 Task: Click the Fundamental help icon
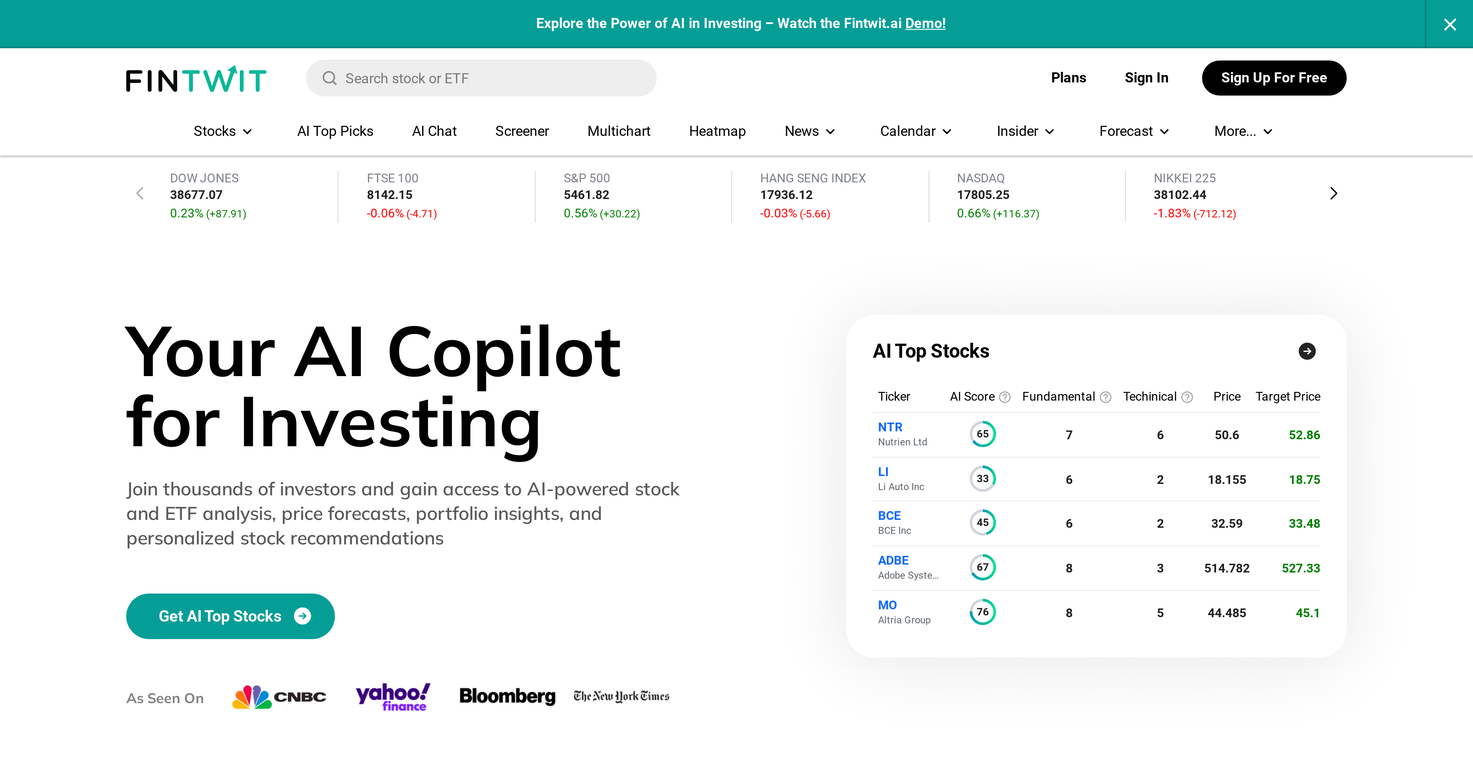[x=1105, y=397]
